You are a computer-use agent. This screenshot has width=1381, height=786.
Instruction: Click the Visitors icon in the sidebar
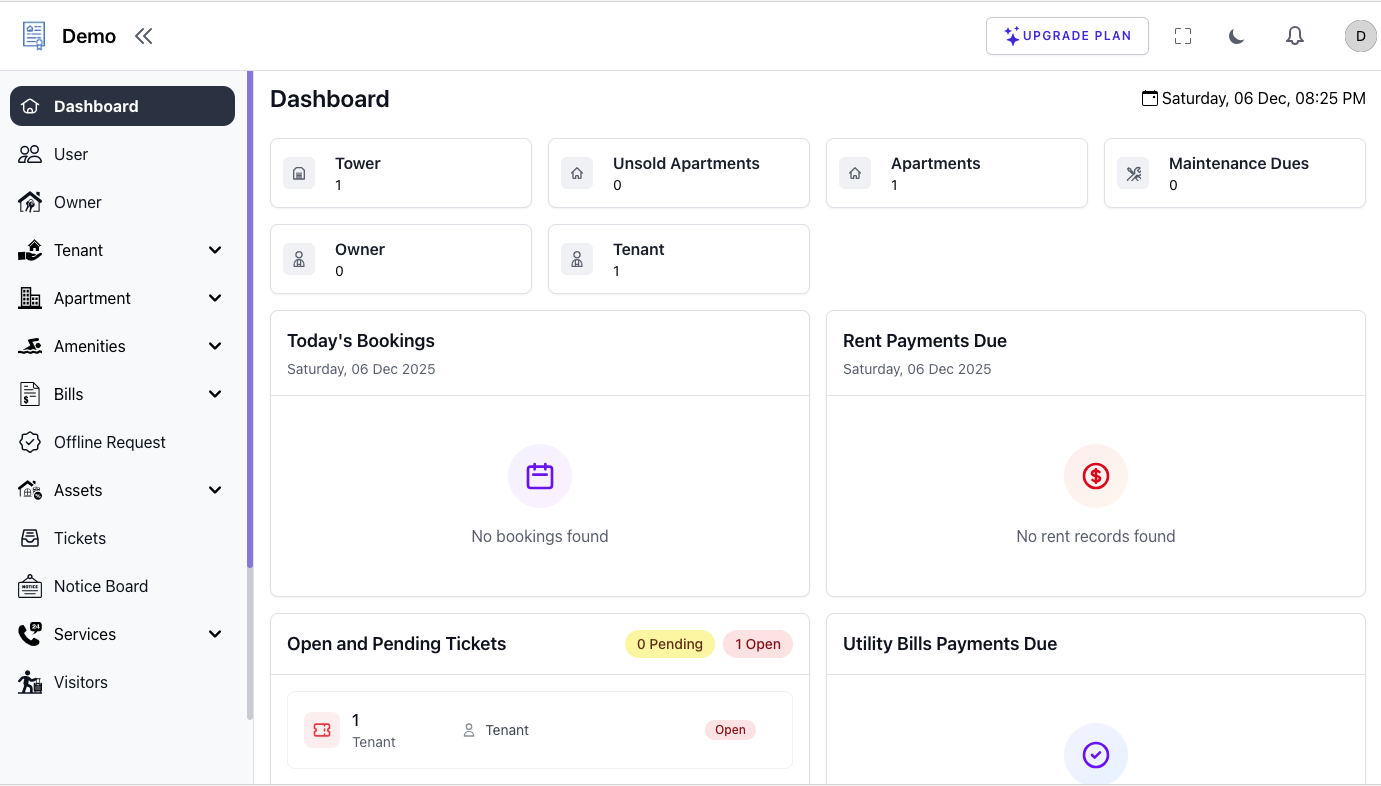31,682
